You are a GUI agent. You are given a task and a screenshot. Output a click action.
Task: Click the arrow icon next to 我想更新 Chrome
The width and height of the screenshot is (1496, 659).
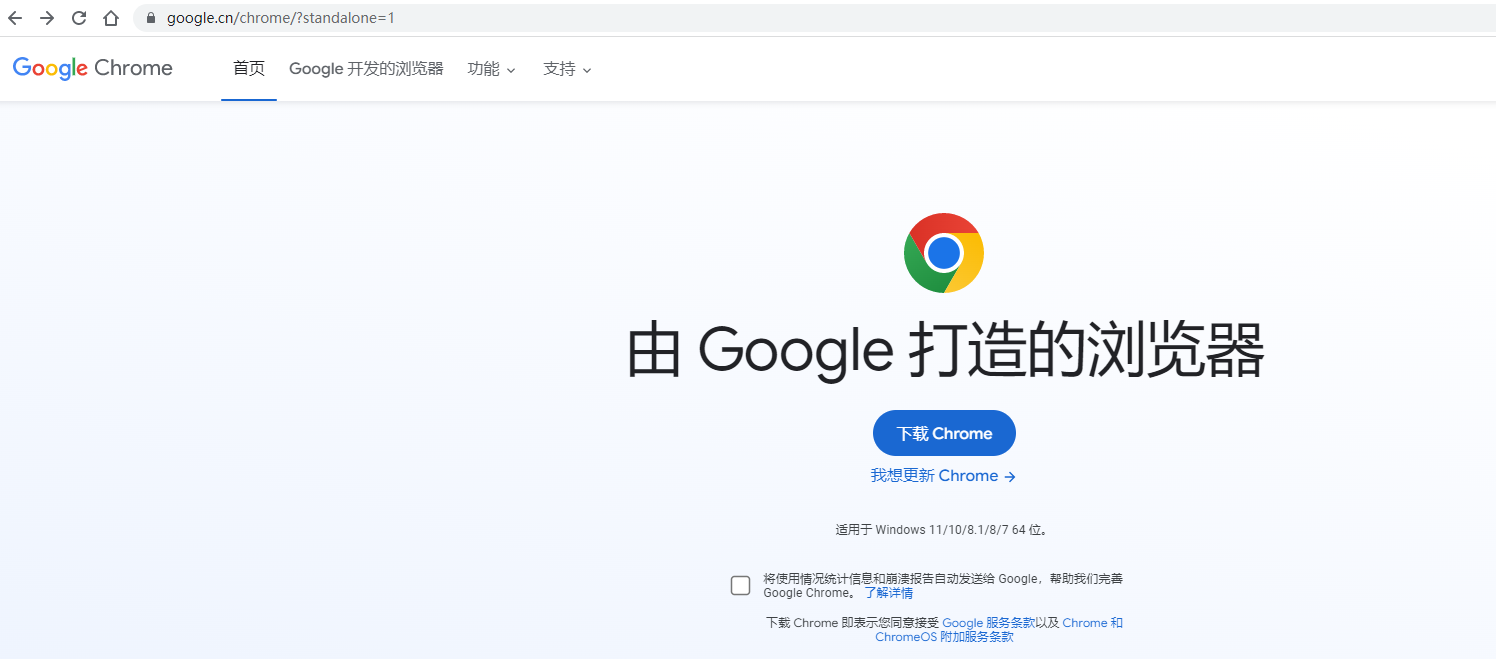pyautogui.click(x=1011, y=476)
